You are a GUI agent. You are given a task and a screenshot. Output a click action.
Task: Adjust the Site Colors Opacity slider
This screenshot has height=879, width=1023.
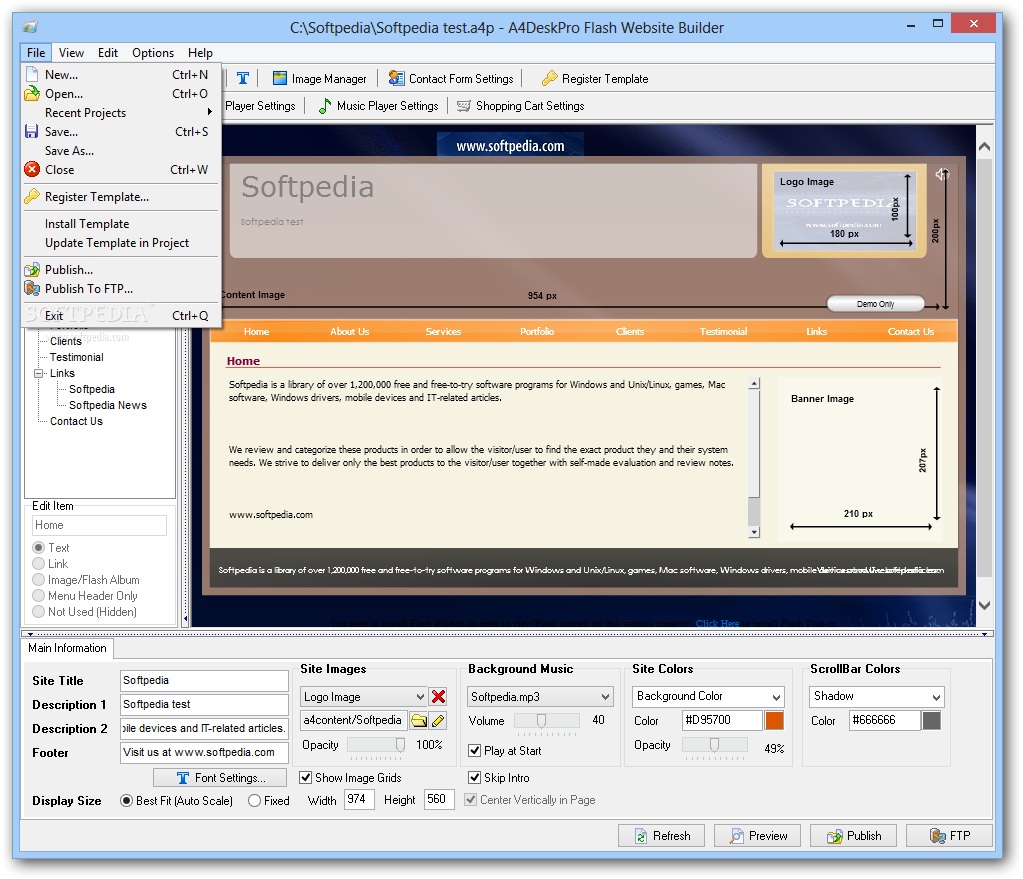(x=715, y=745)
